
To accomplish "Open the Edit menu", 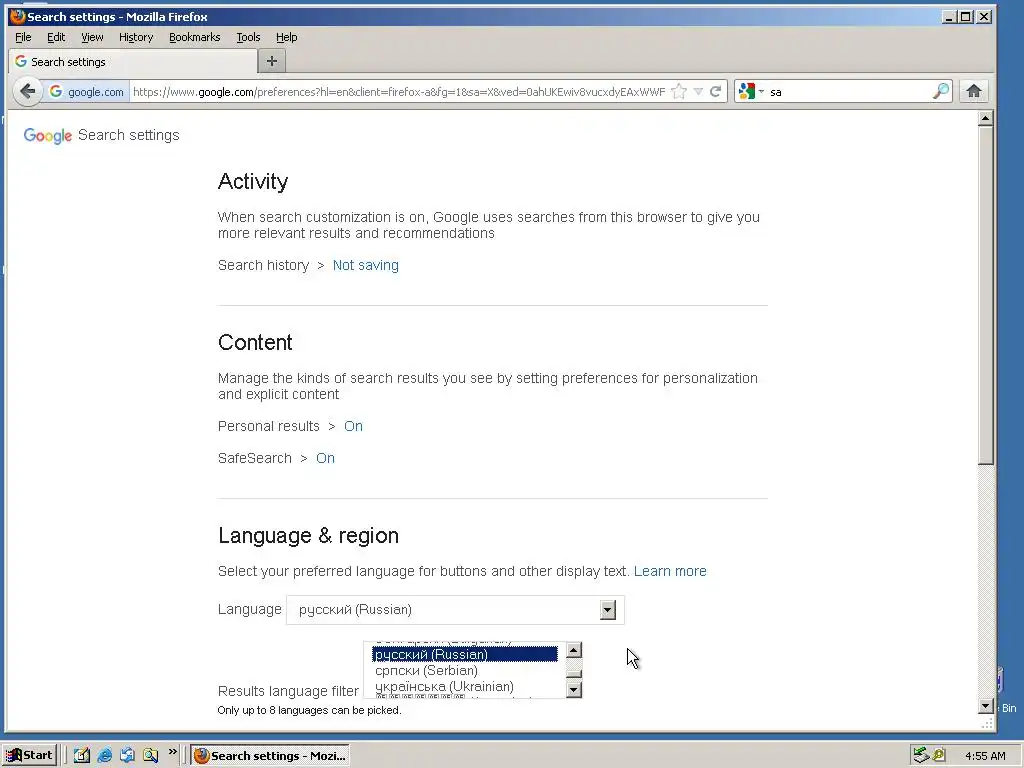I will pyautogui.click(x=56, y=37).
